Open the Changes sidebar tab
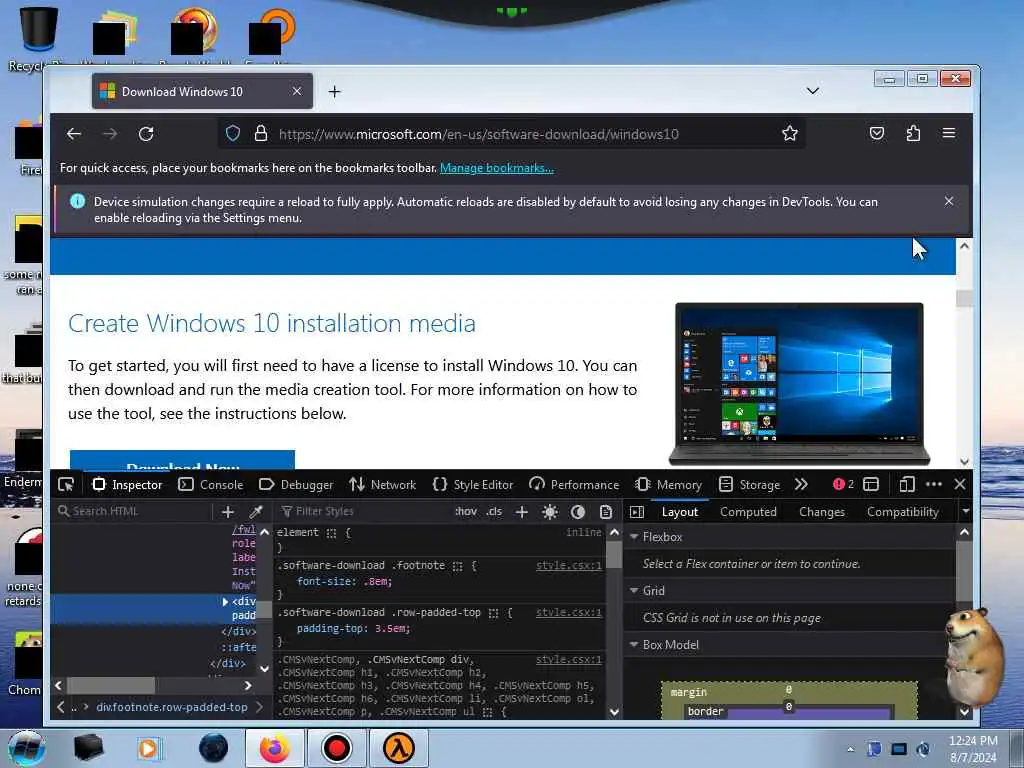Viewport: 1024px width, 768px height. pos(822,512)
